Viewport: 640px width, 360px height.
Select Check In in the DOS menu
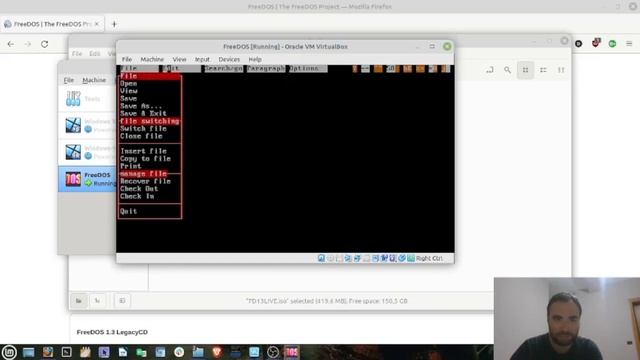click(137, 196)
